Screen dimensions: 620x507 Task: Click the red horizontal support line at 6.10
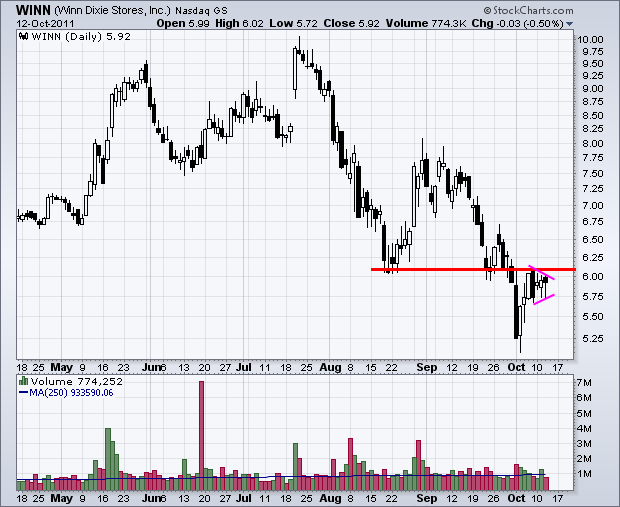pyautogui.click(x=473, y=269)
